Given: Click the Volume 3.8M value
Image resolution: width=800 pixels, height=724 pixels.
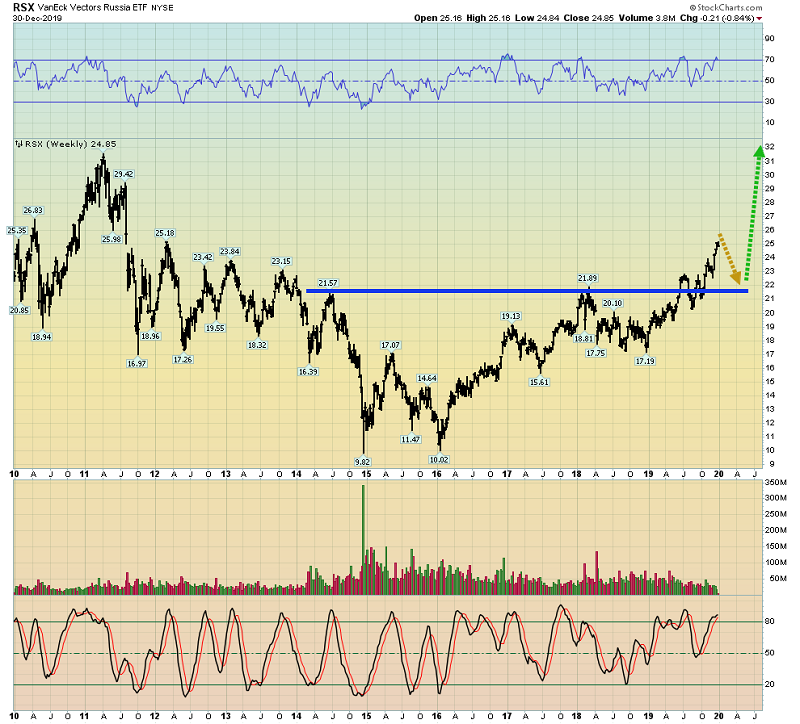Looking at the screenshot, I should (x=647, y=18).
